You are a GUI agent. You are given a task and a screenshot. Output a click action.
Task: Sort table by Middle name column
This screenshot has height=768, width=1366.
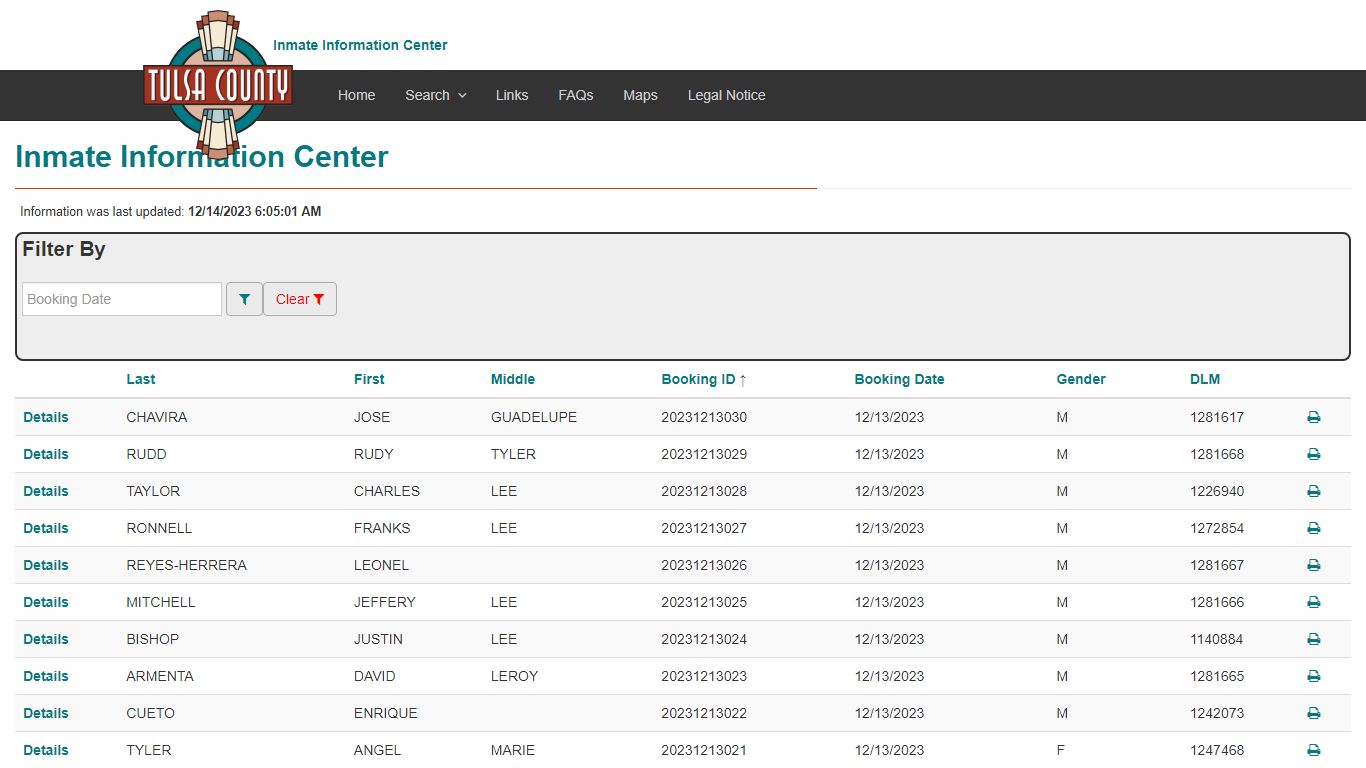[513, 379]
